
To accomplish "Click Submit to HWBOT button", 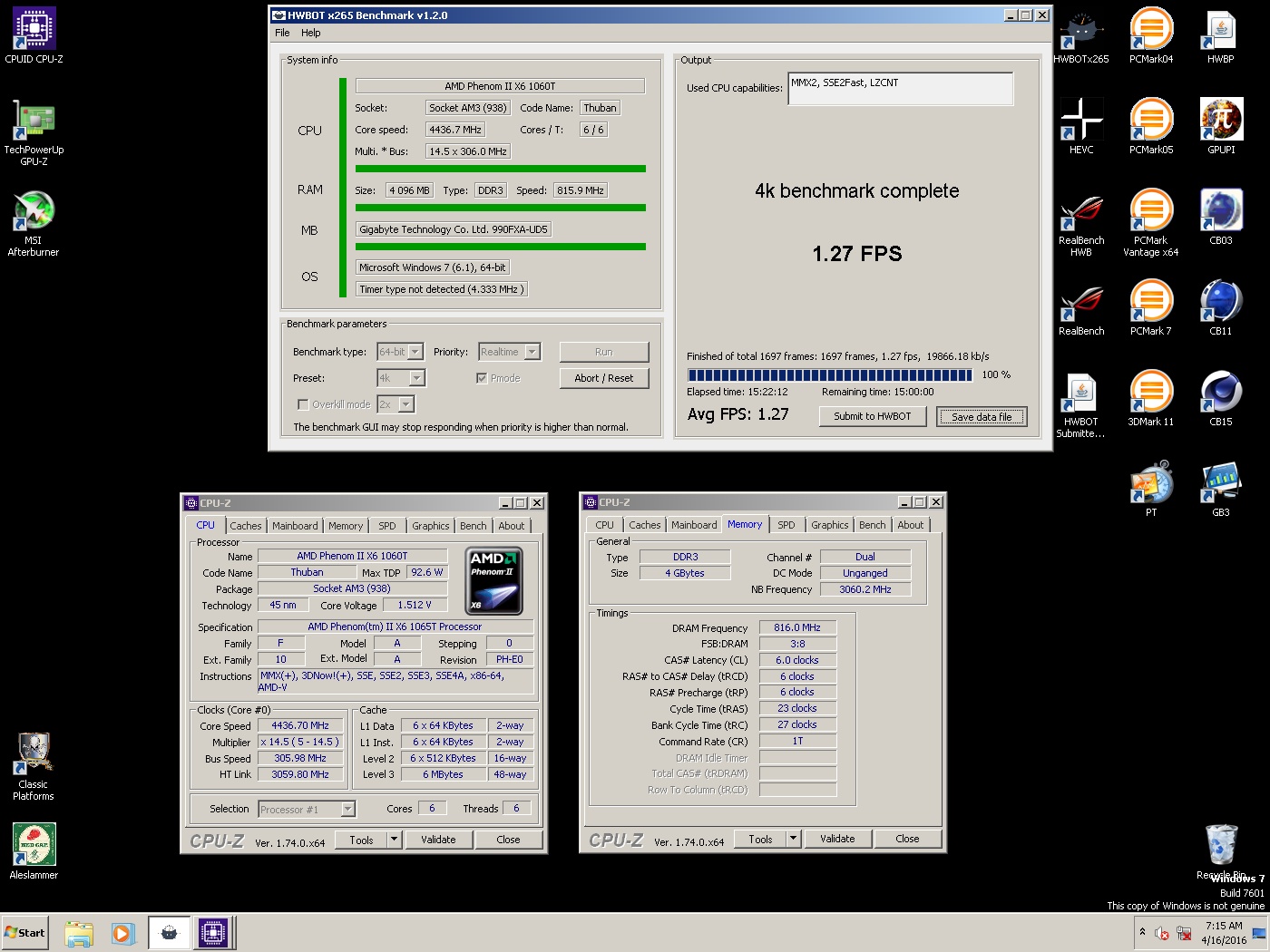I will 873,416.
